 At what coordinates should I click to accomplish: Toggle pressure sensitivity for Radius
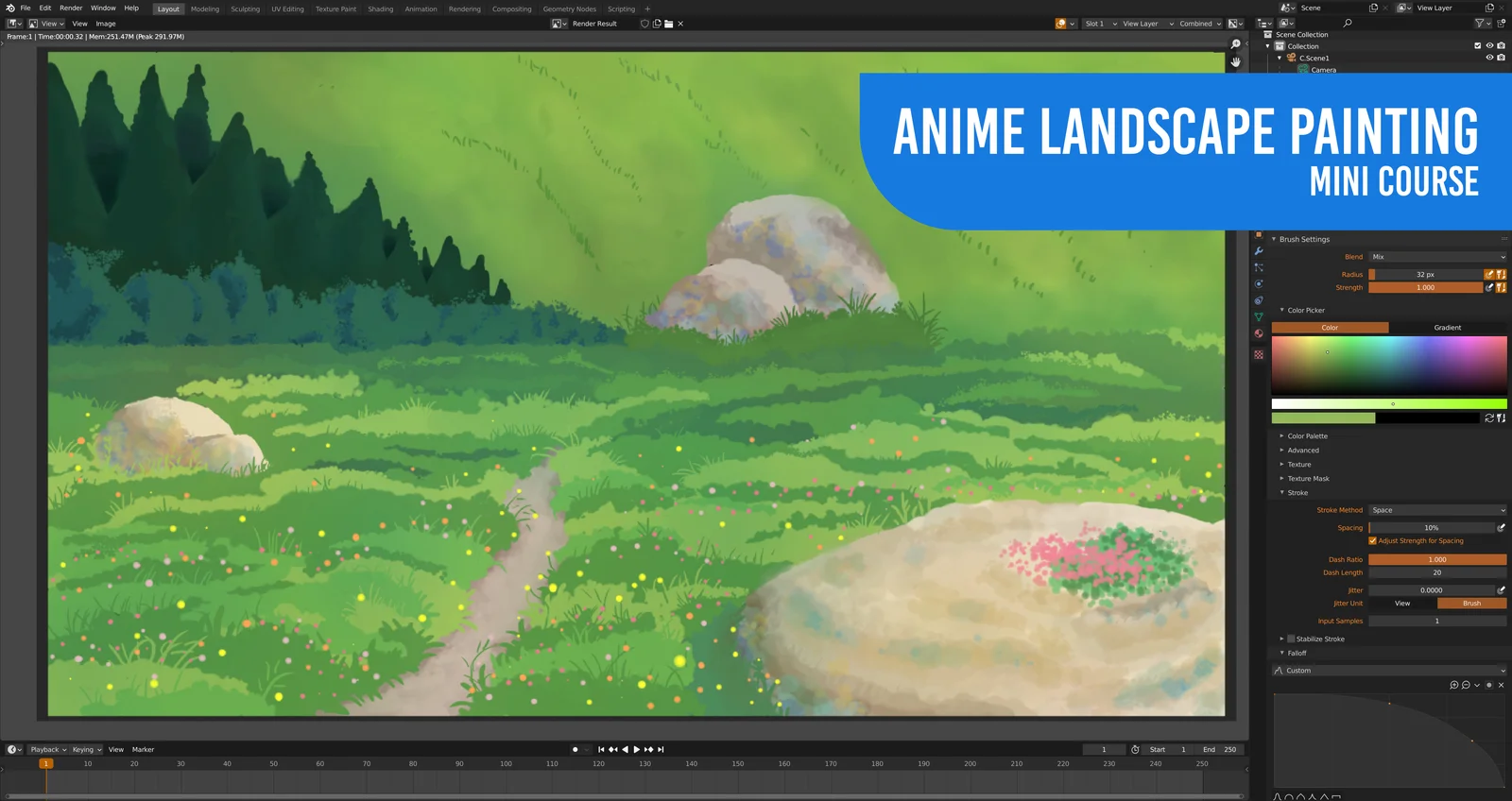[1489, 275]
